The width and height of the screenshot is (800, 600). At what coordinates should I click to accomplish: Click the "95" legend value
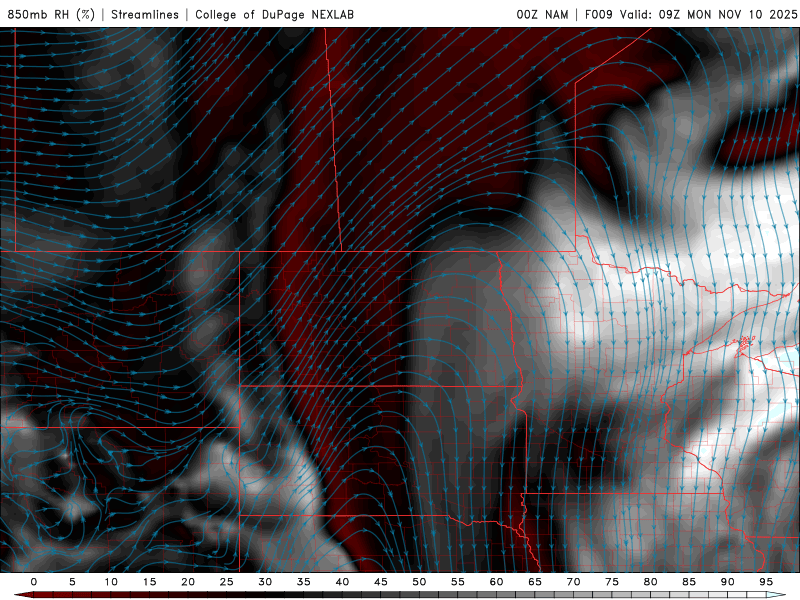[x=766, y=582]
